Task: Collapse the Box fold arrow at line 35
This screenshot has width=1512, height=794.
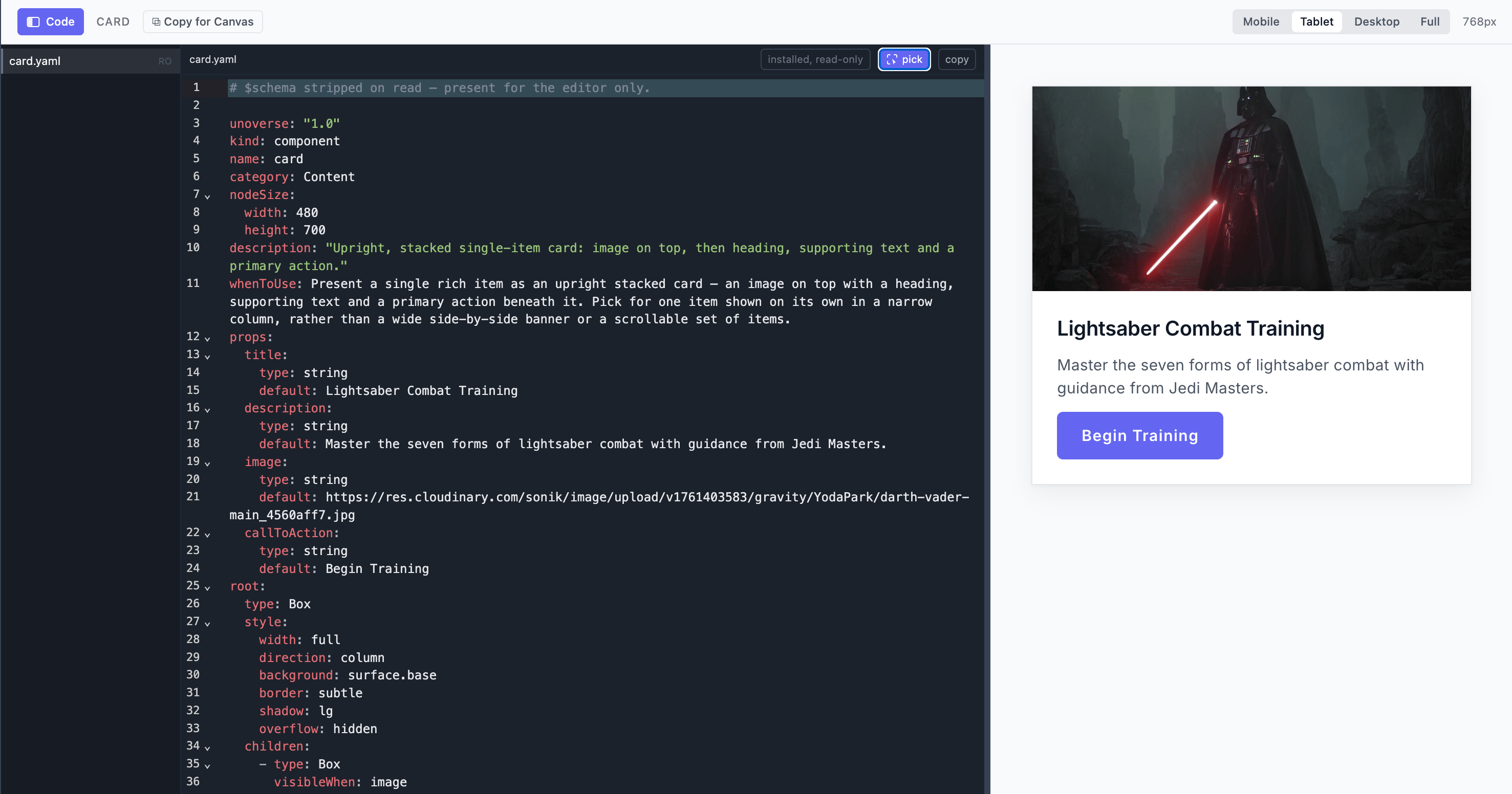Action: (207, 766)
